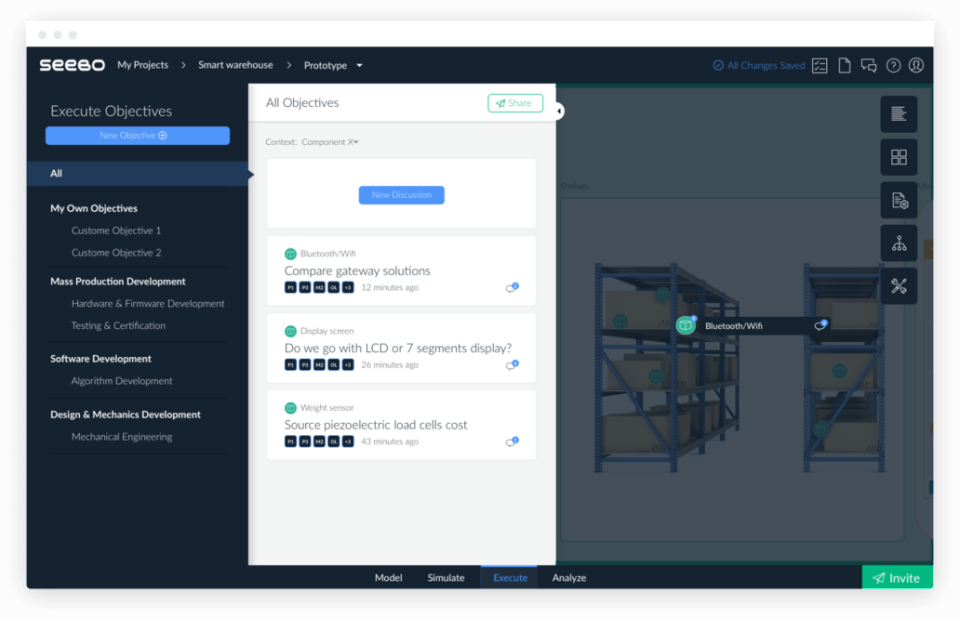Screen dimensions: 960x620
Task: Select the tools icon in the right sidebar
Action: point(898,285)
